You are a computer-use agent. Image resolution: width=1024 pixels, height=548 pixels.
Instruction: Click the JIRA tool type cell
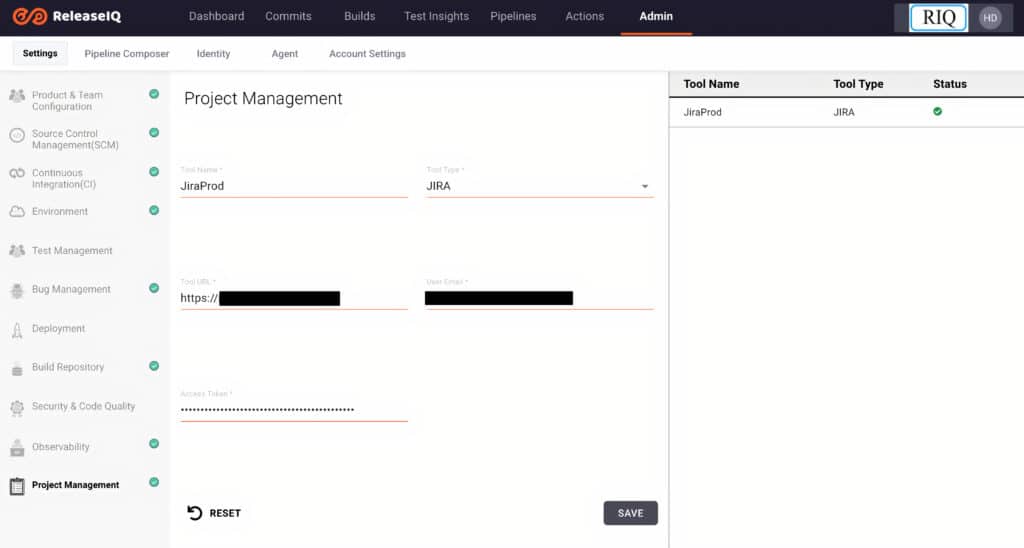(x=844, y=112)
